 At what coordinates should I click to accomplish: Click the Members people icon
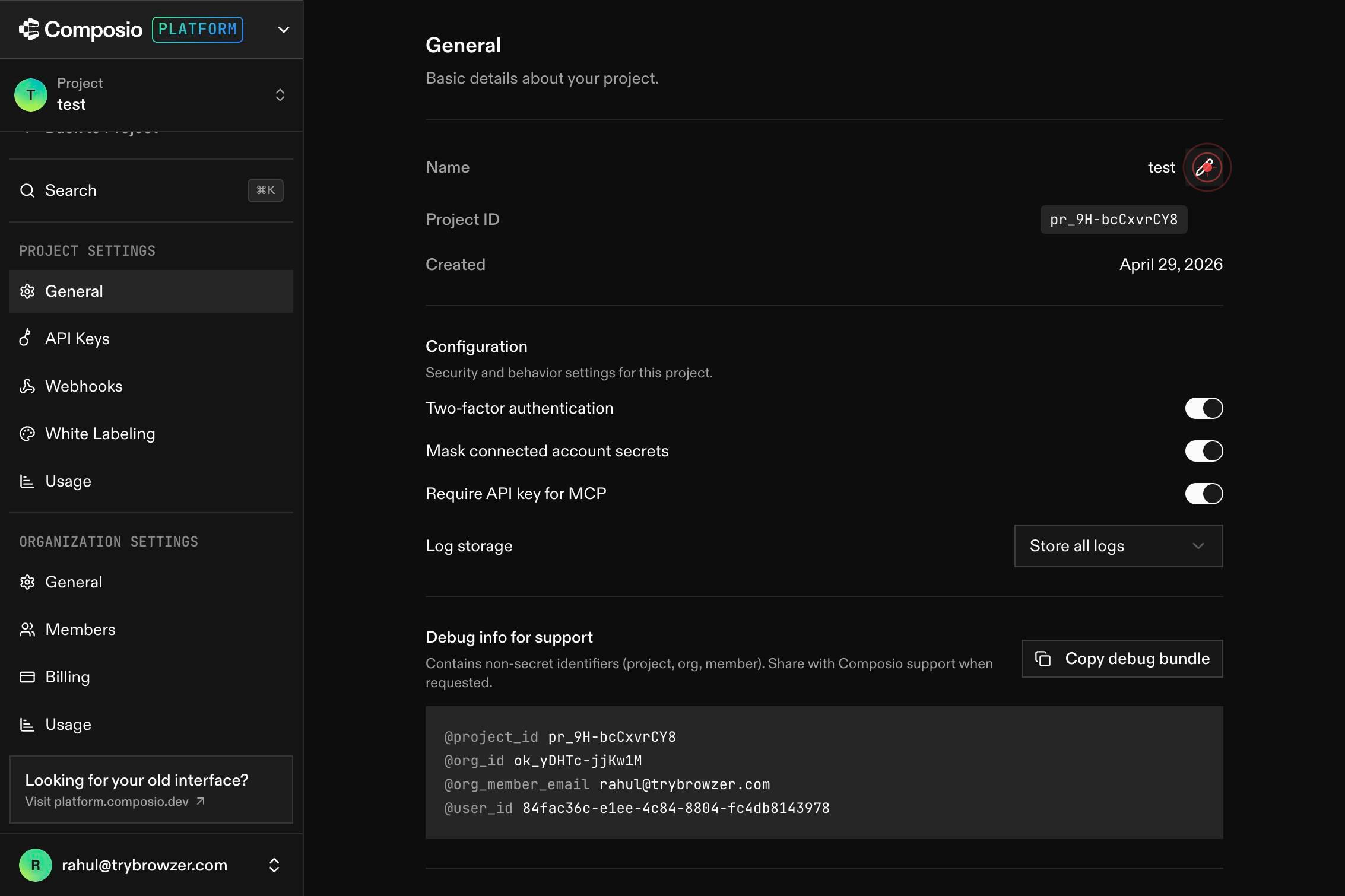[x=27, y=630]
